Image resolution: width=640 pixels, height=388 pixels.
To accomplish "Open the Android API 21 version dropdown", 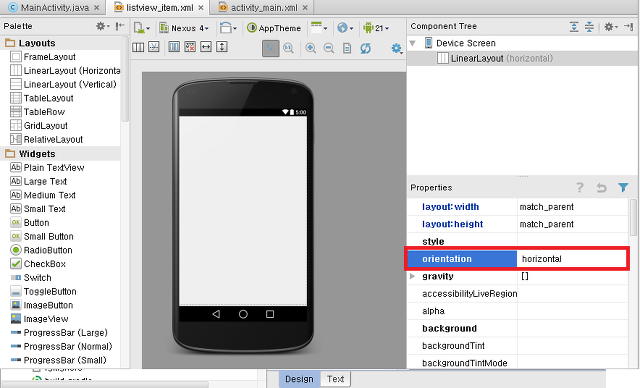I will pyautogui.click(x=376, y=28).
